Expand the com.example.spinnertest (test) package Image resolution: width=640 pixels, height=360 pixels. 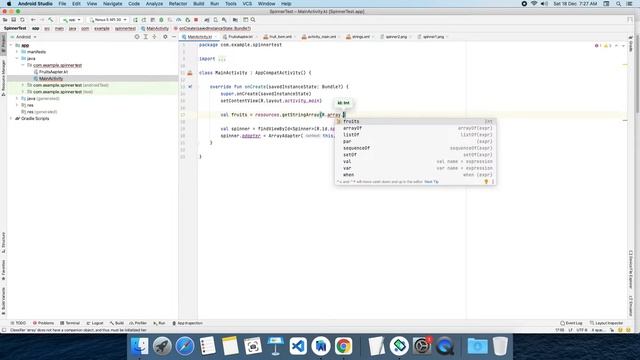23,92
